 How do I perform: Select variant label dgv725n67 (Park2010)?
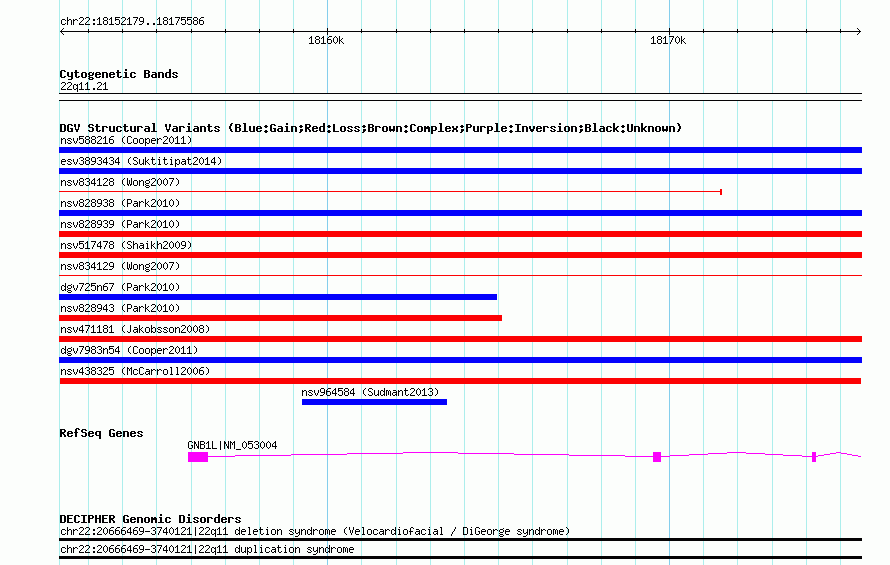(120, 287)
